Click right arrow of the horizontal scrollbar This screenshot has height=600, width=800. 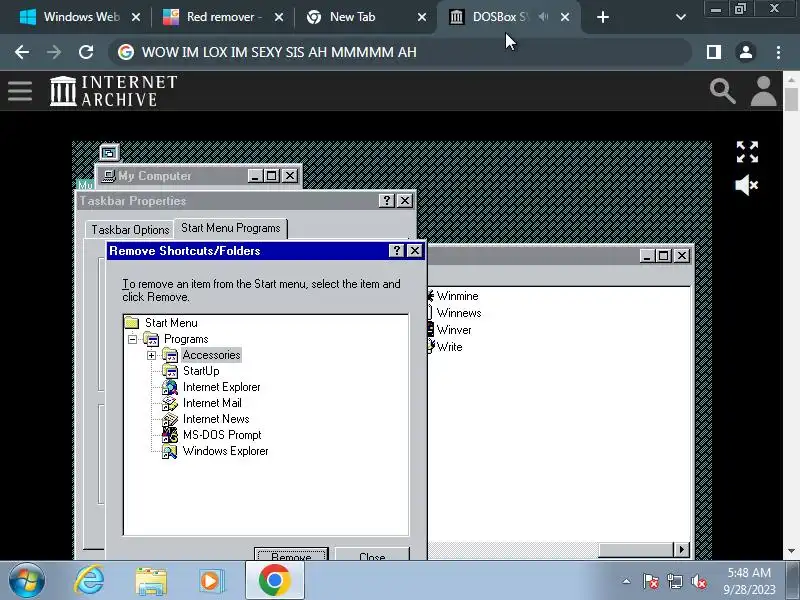click(x=682, y=549)
